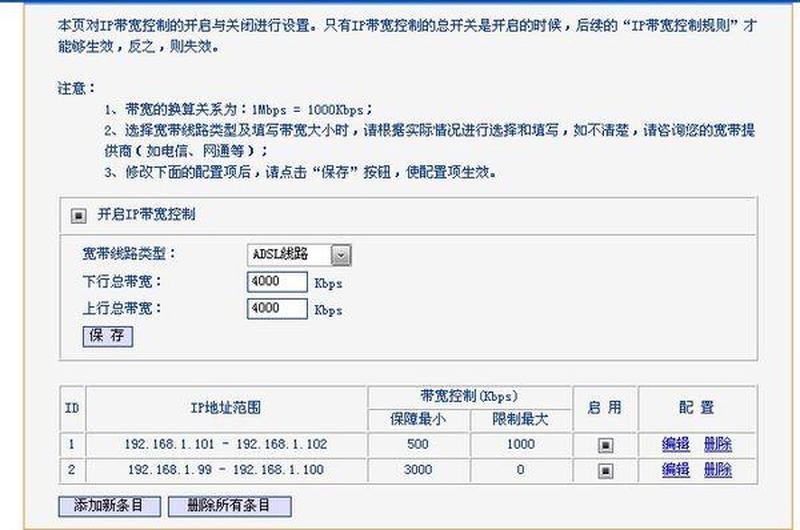Click the 注意 heading text
This screenshot has width=800, height=530.
tap(77, 88)
